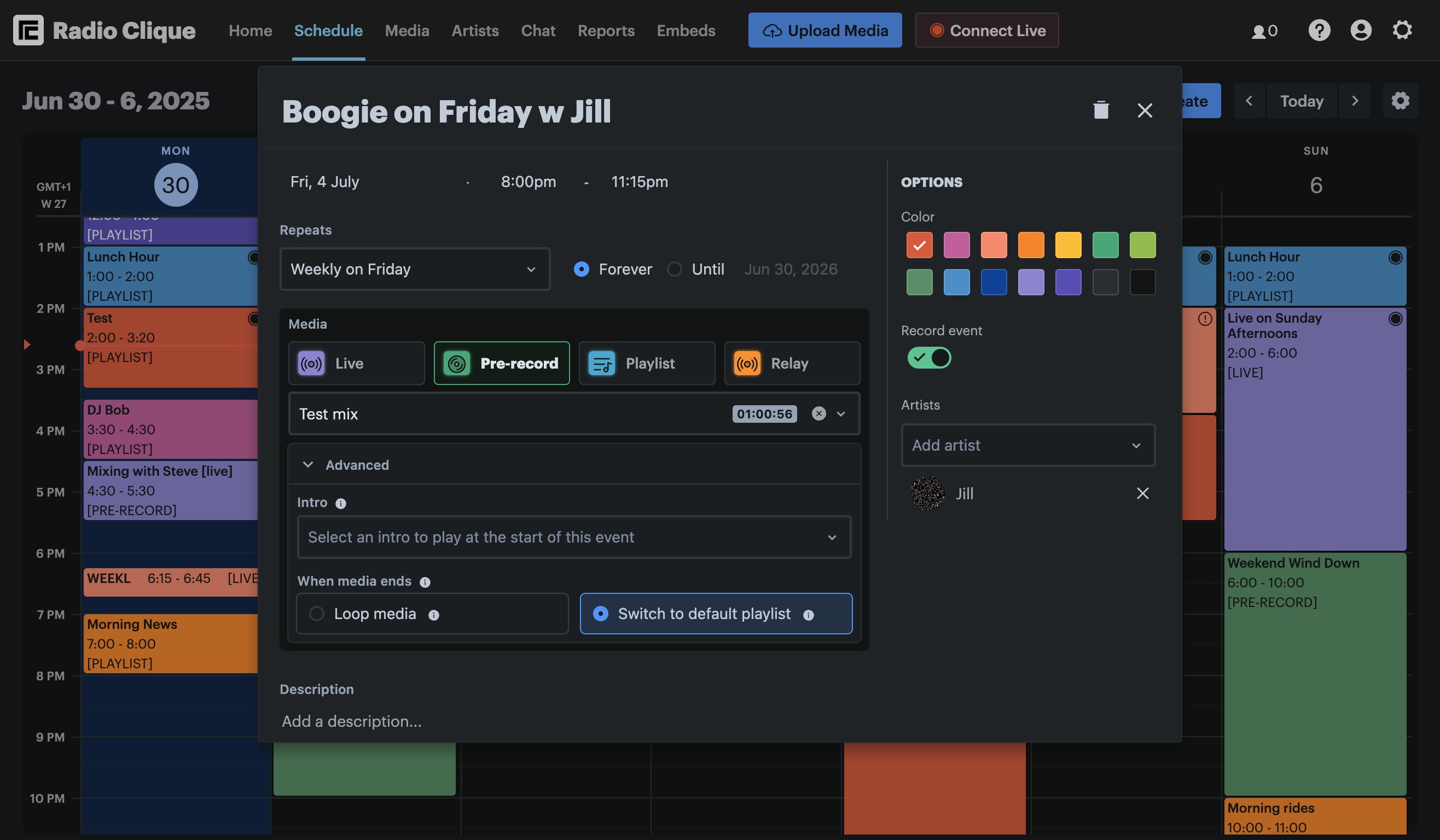1440x840 pixels.
Task: Click the Upload Media button
Action: pos(825,30)
